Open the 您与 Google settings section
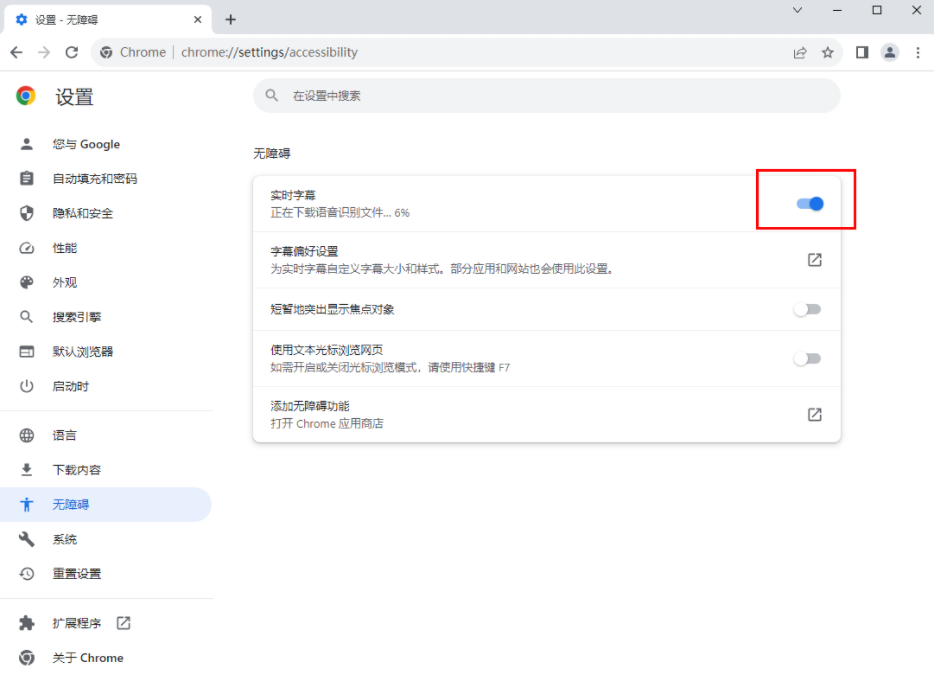This screenshot has width=934, height=681. click(x=106, y=144)
